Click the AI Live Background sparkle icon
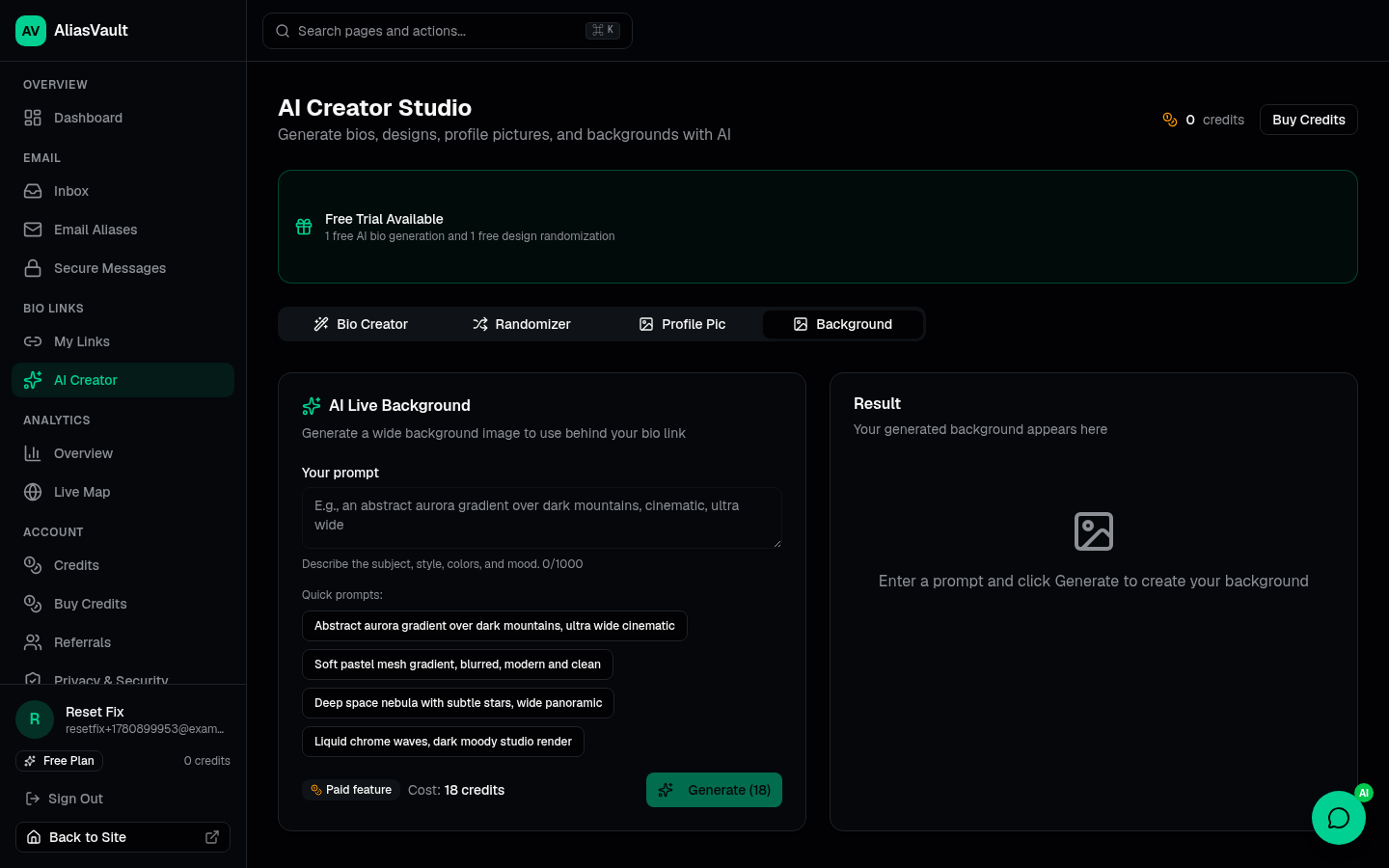 312,406
